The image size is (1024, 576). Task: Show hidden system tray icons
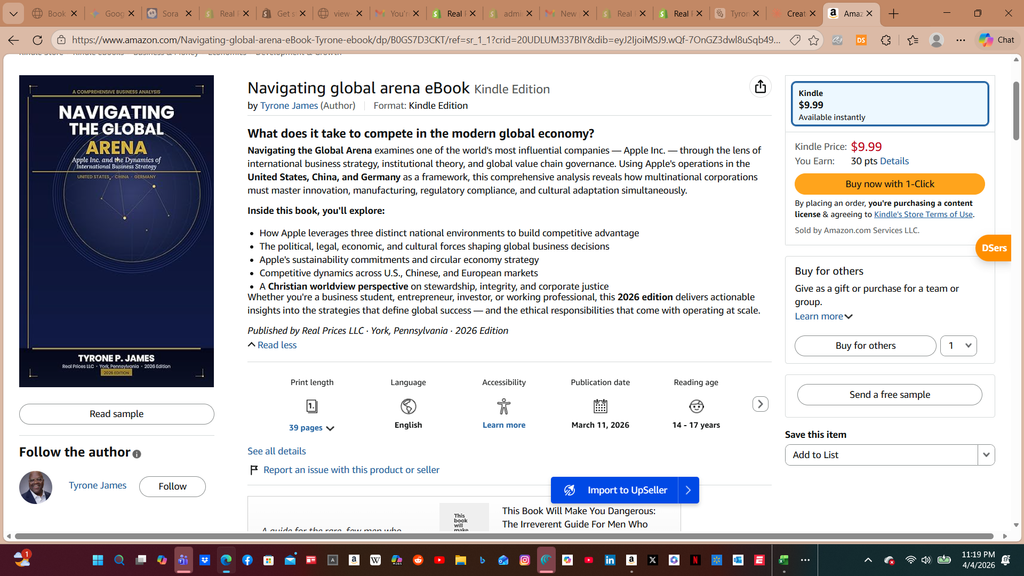(x=868, y=560)
